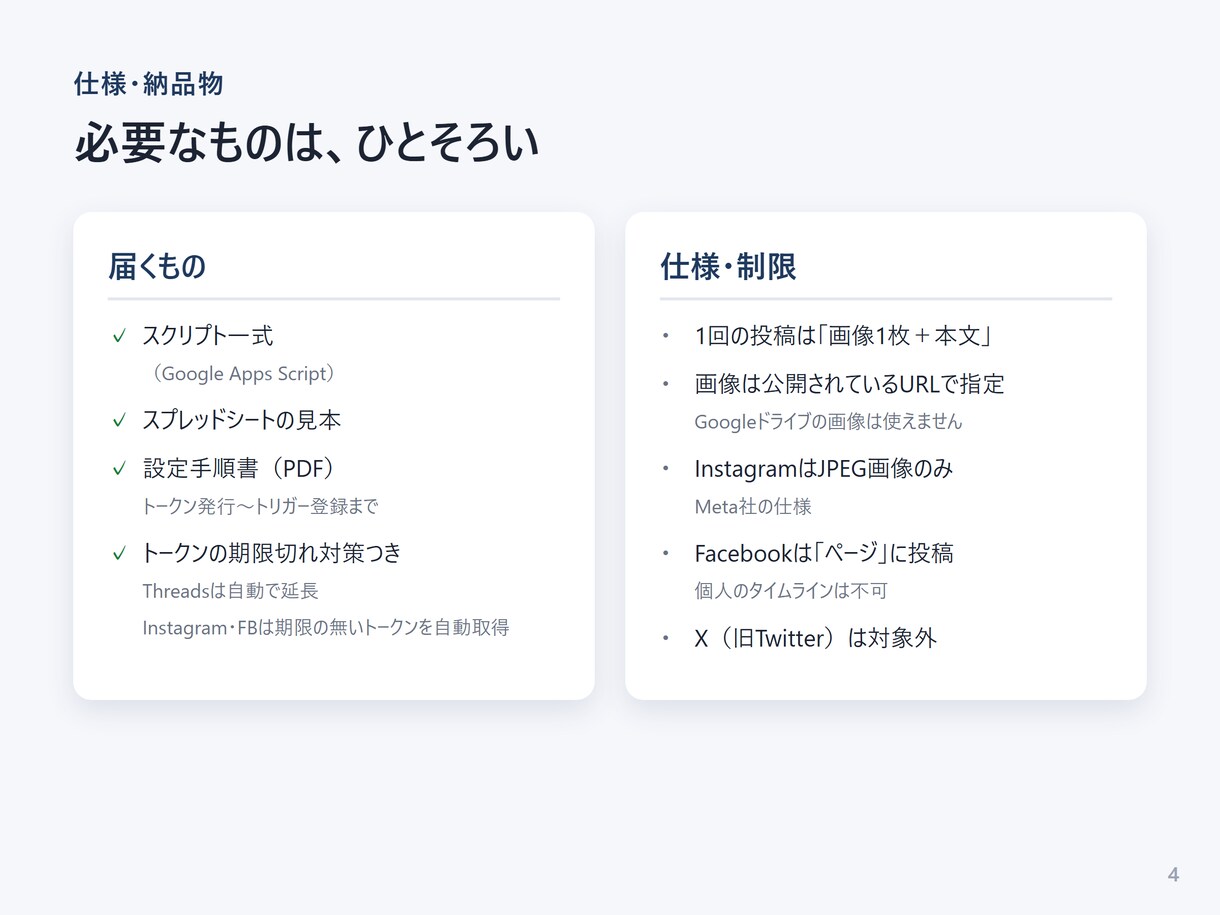Select the text 'トークンの期限切れ対策つき'

(x=272, y=553)
